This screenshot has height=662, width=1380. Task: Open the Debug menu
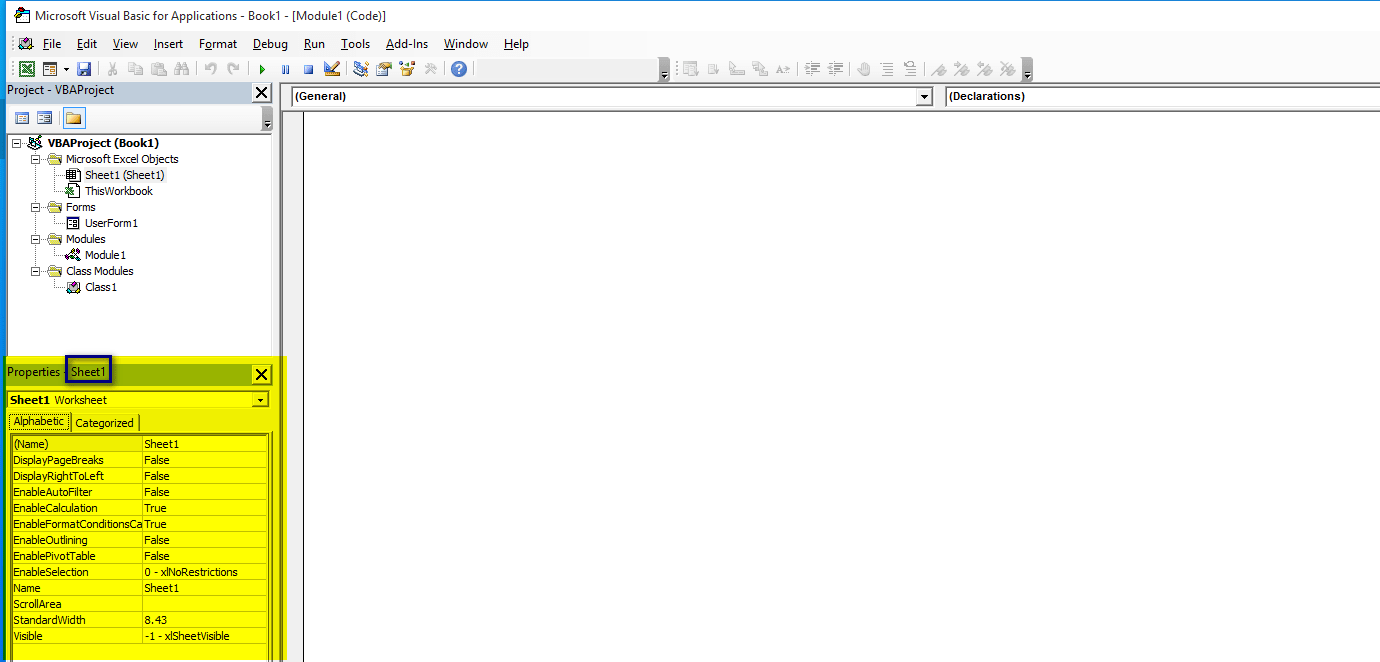[x=270, y=44]
